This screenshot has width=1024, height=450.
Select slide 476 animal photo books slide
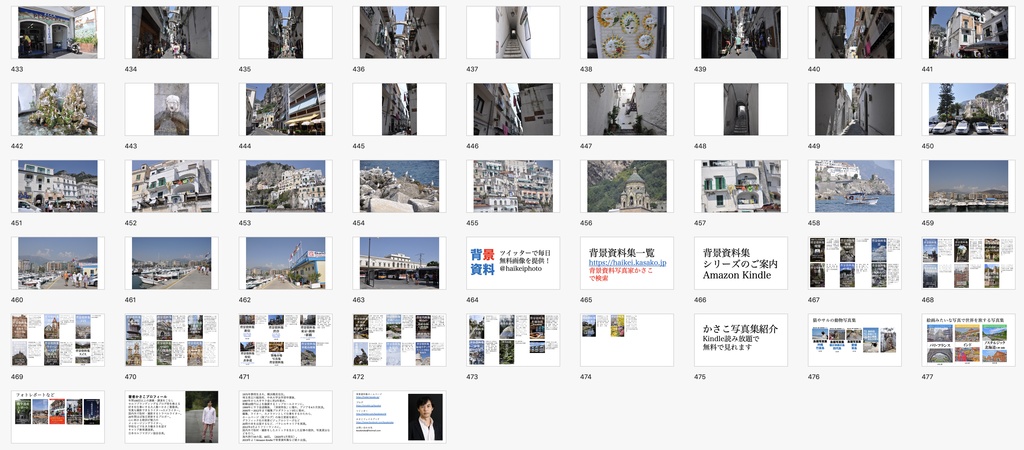(854, 340)
